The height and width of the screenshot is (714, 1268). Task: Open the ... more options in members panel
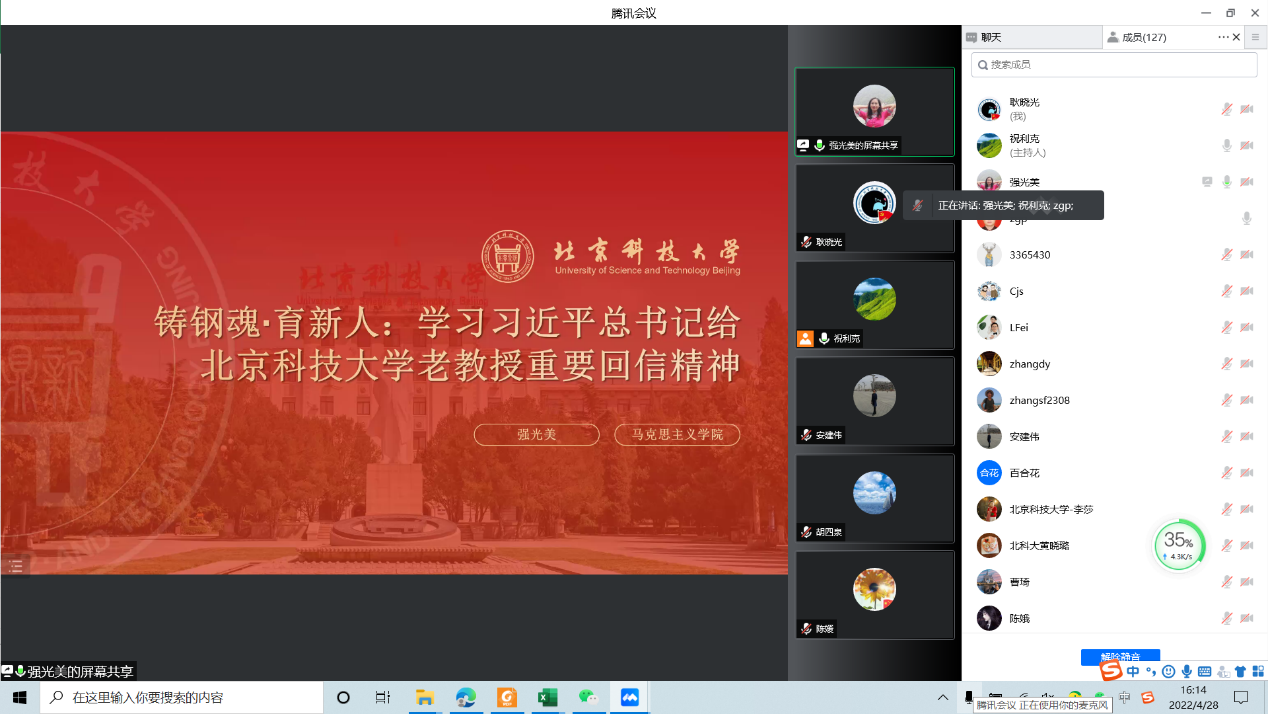pyautogui.click(x=1223, y=36)
